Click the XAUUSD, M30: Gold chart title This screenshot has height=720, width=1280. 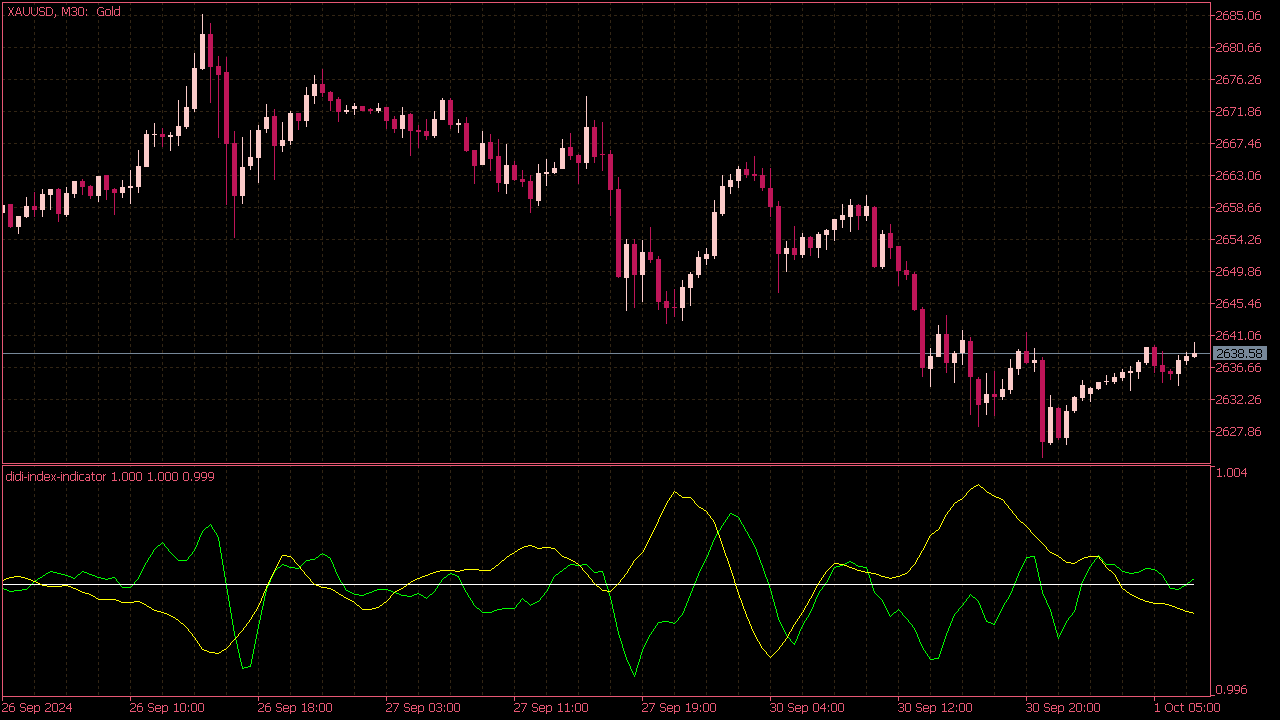click(x=64, y=12)
